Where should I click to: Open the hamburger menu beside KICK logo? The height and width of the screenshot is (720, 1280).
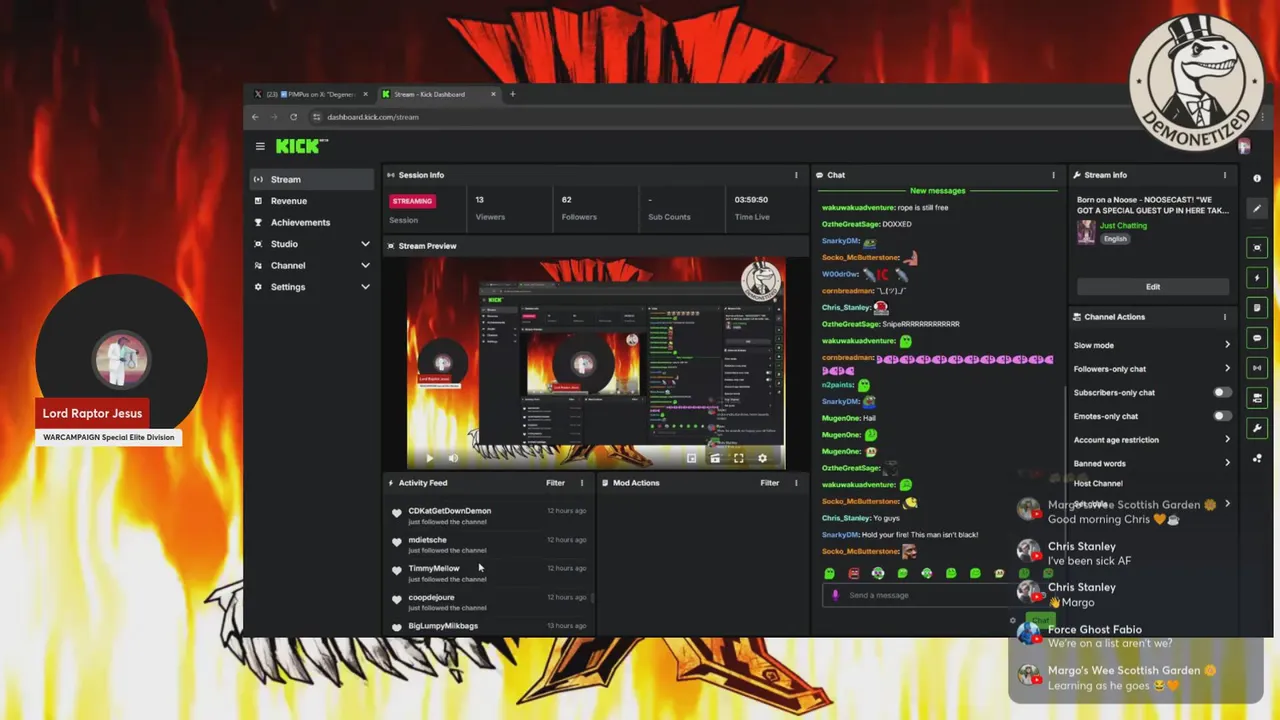click(260, 146)
